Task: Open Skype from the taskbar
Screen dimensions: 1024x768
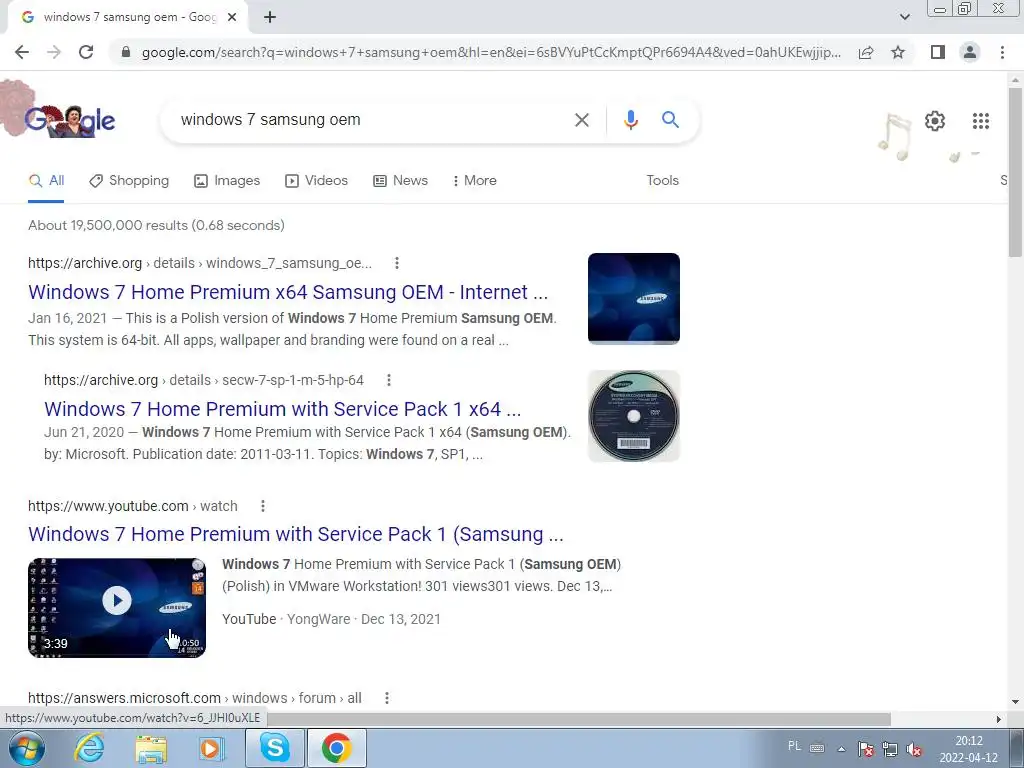Action: (x=275, y=748)
